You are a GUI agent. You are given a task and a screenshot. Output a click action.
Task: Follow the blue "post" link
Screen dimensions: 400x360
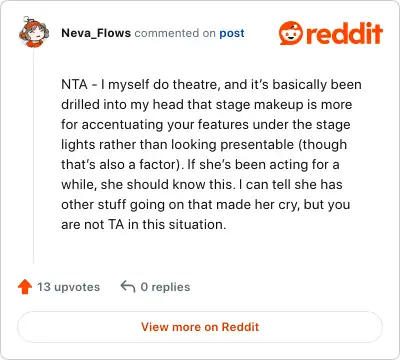[x=232, y=33]
